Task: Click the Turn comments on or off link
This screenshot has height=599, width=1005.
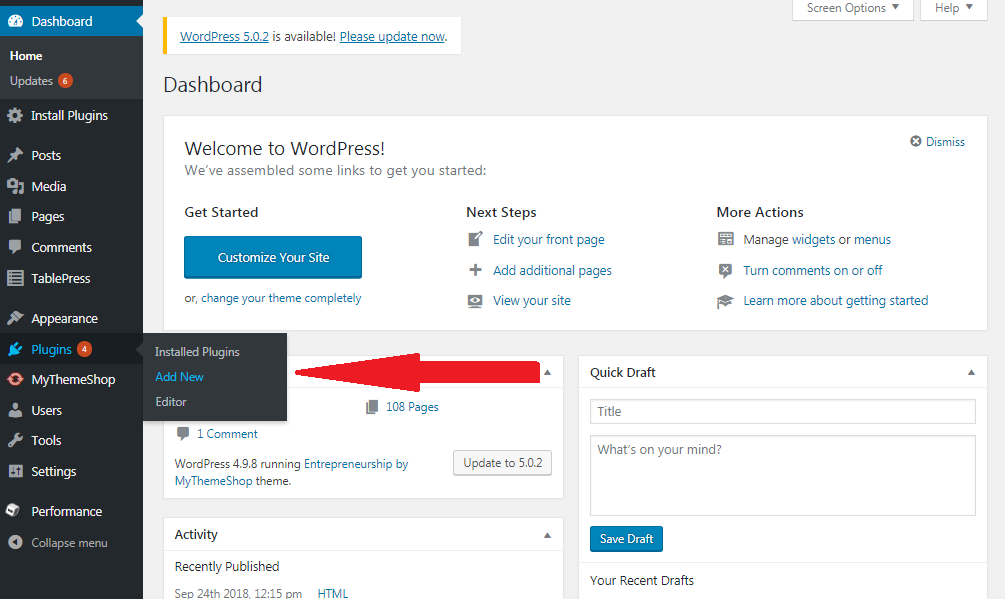Action: click(813, 270)
